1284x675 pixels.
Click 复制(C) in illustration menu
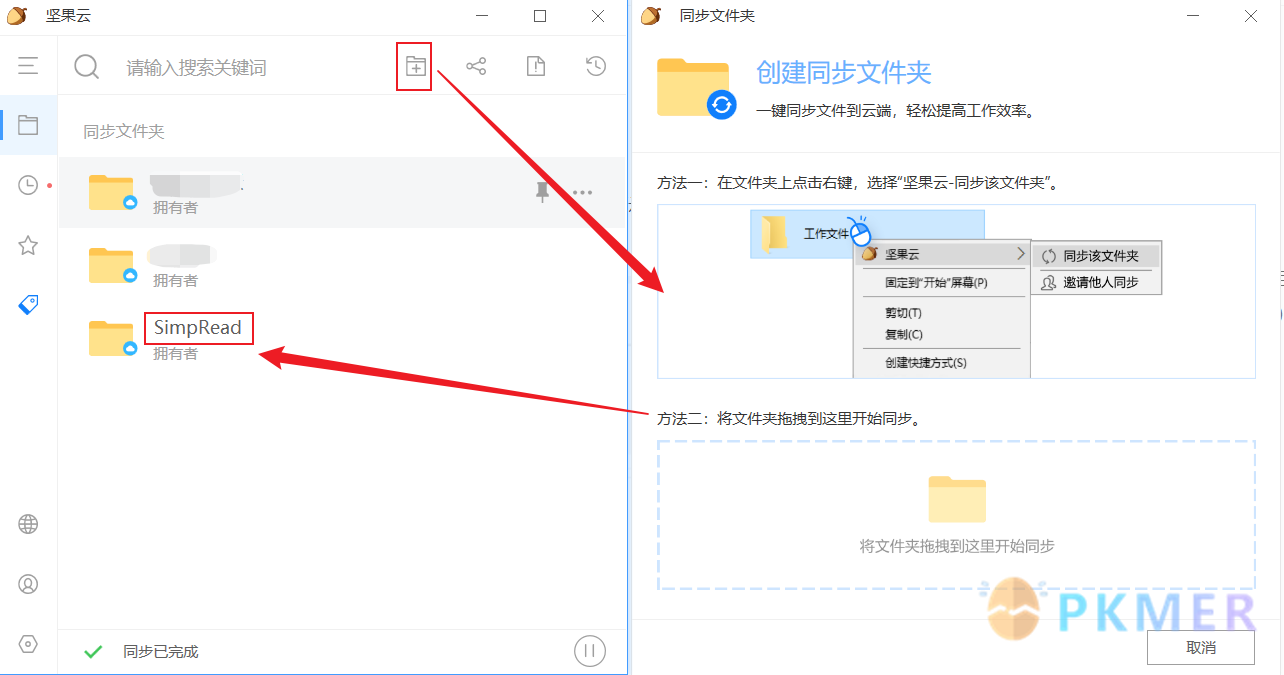tap(904, 335)
